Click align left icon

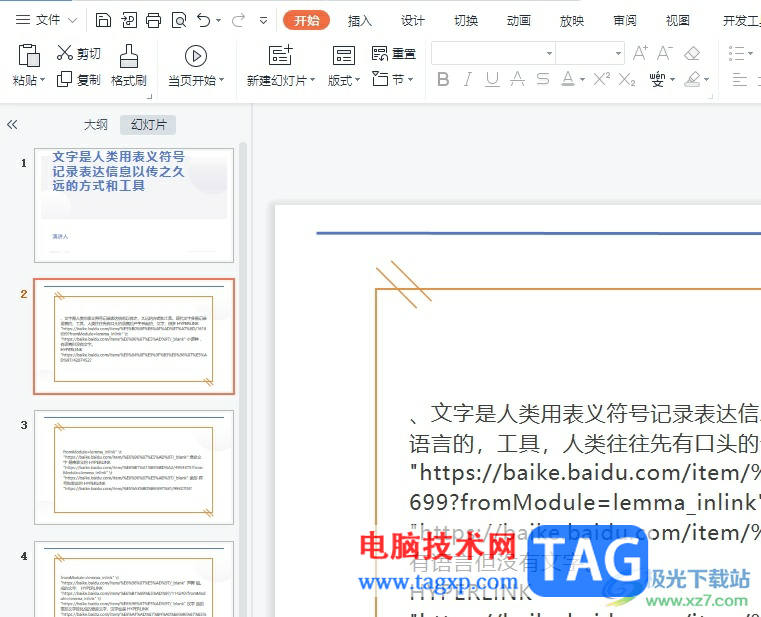pyautogui.click(x=739, y=79)
